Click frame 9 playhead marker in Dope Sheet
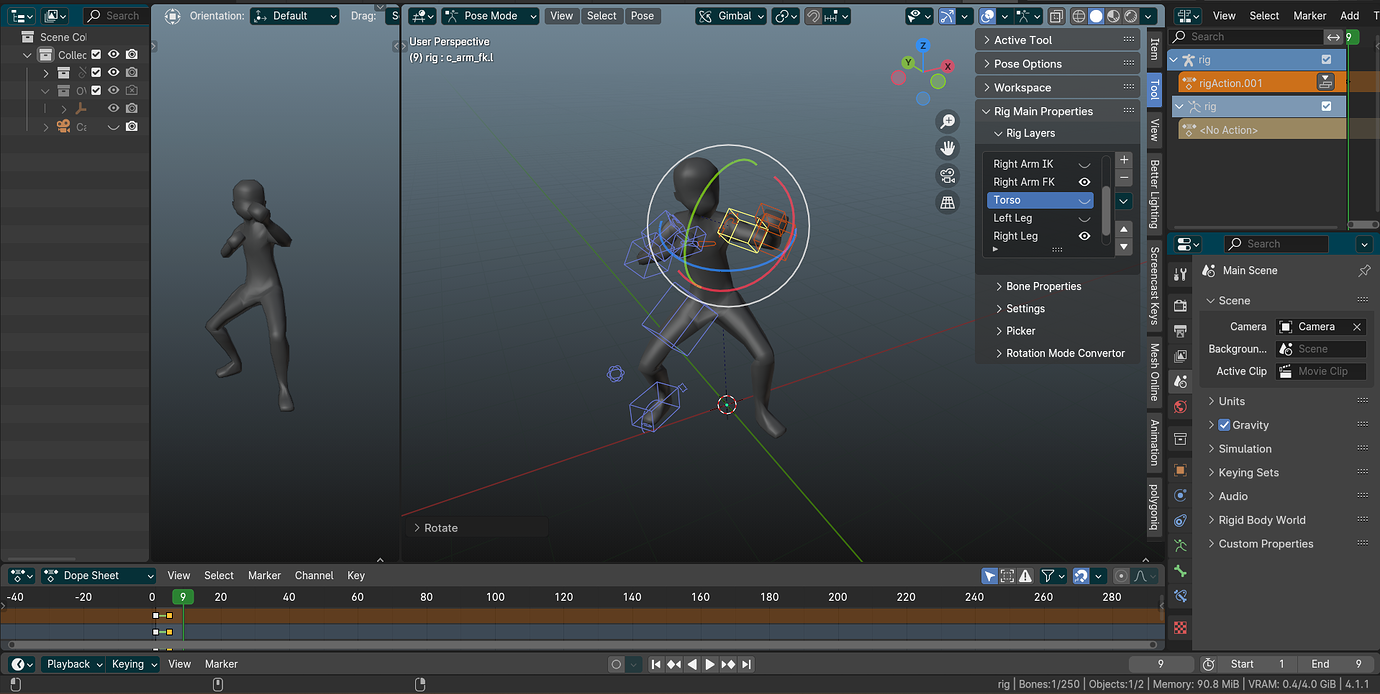This screenshot has width=1380, height=694. pos(182,597)
